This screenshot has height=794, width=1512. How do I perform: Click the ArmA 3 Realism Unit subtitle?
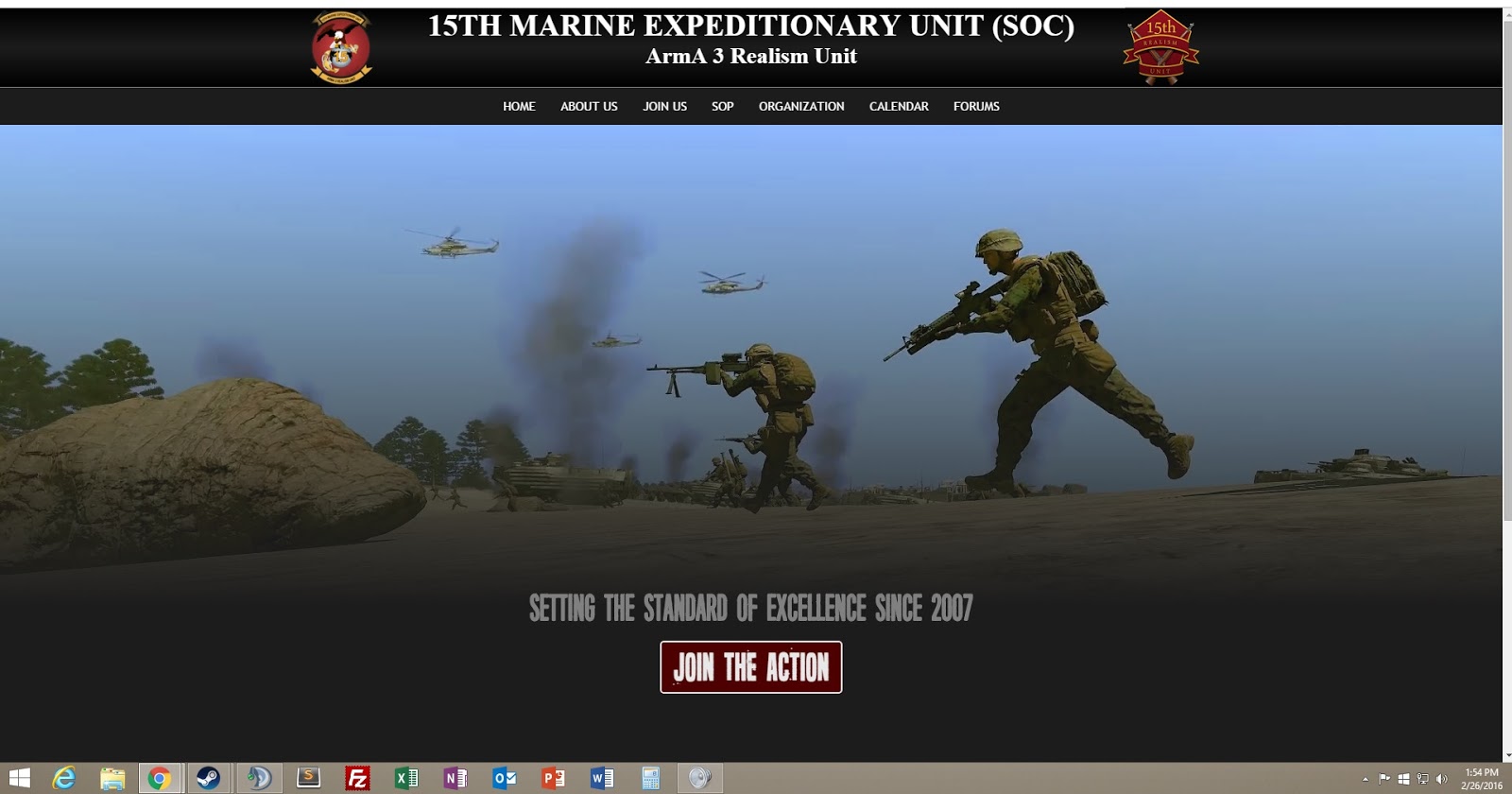click(x=751, y=57)
